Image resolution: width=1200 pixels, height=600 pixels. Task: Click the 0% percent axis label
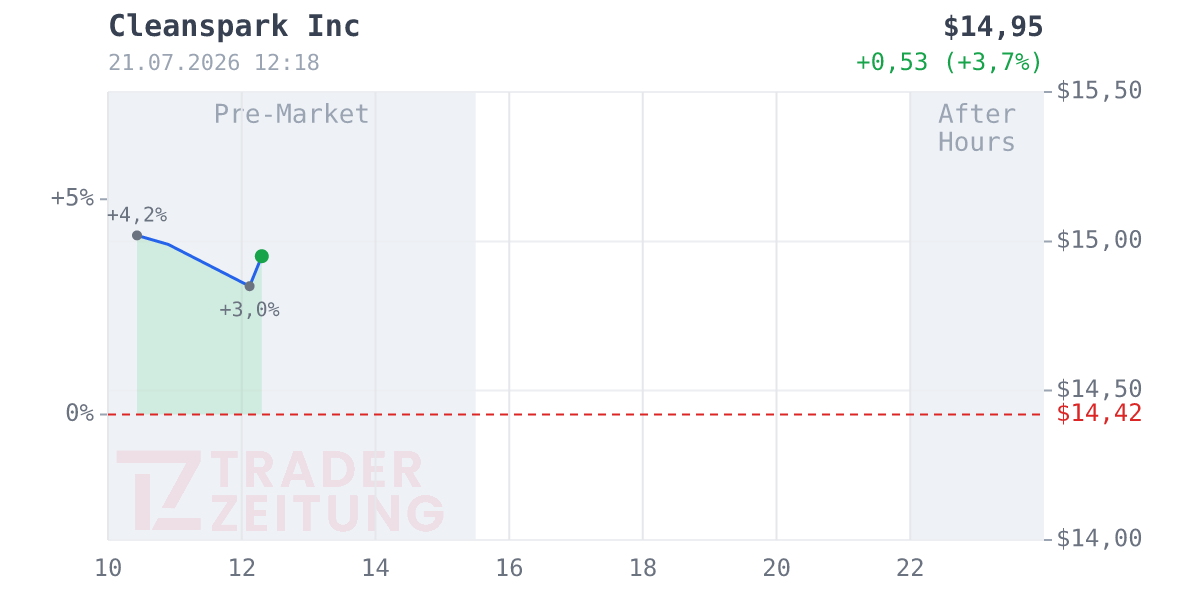[80, 413]
